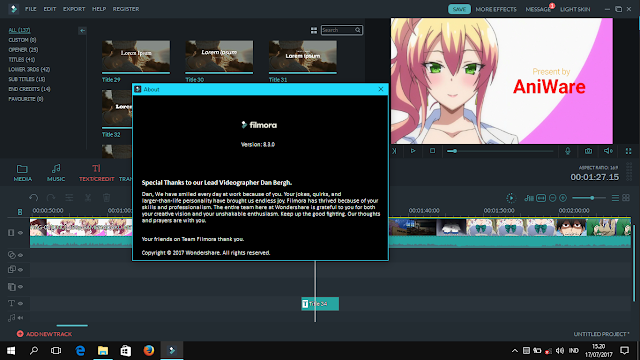Image resolution: width=640 pixels, height=360 pixels.
Task: Adjust the timeline zoom slider
Action: pos(588,198)
